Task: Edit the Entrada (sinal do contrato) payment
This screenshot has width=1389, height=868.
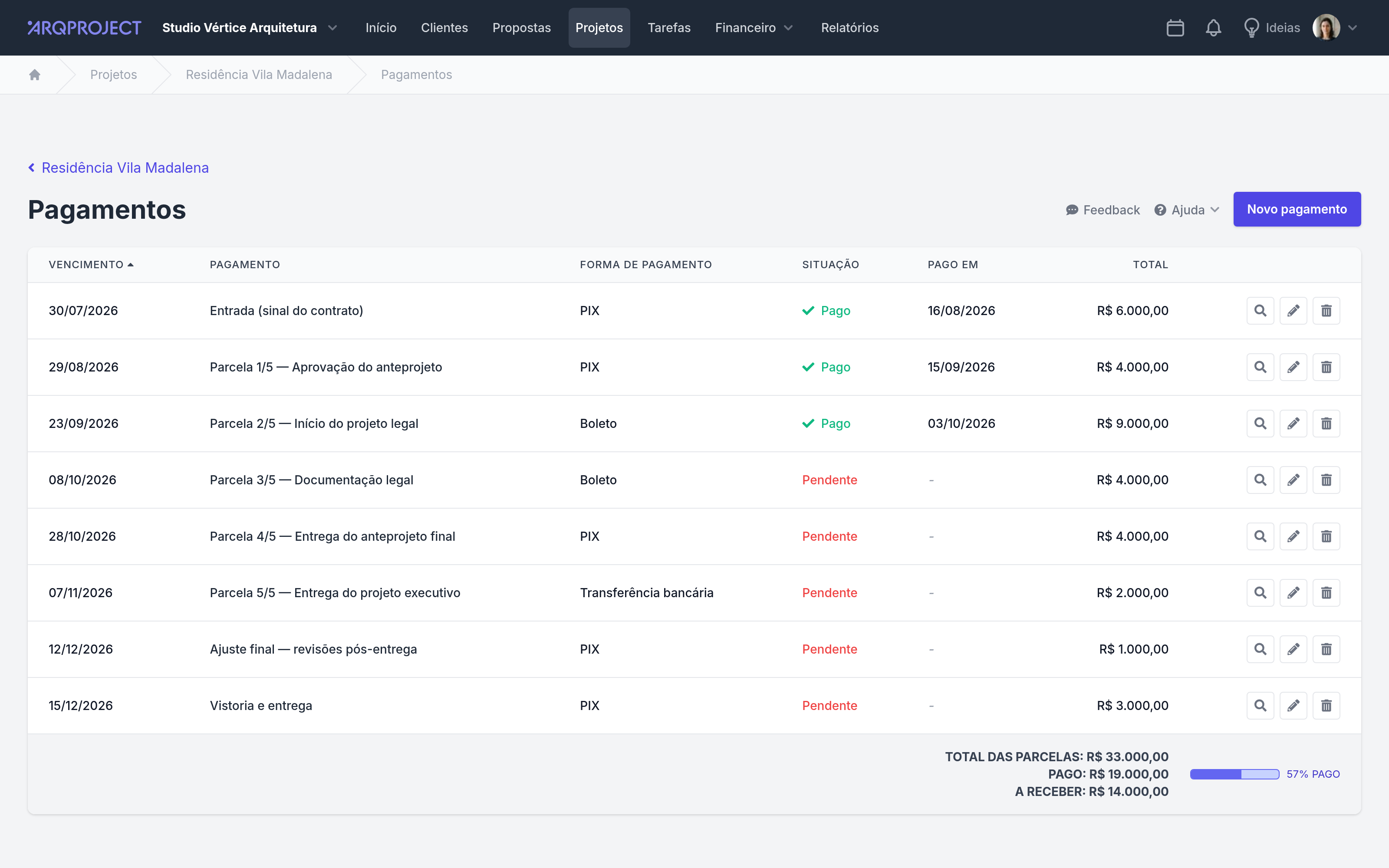Action: [x=1293, y=311]
